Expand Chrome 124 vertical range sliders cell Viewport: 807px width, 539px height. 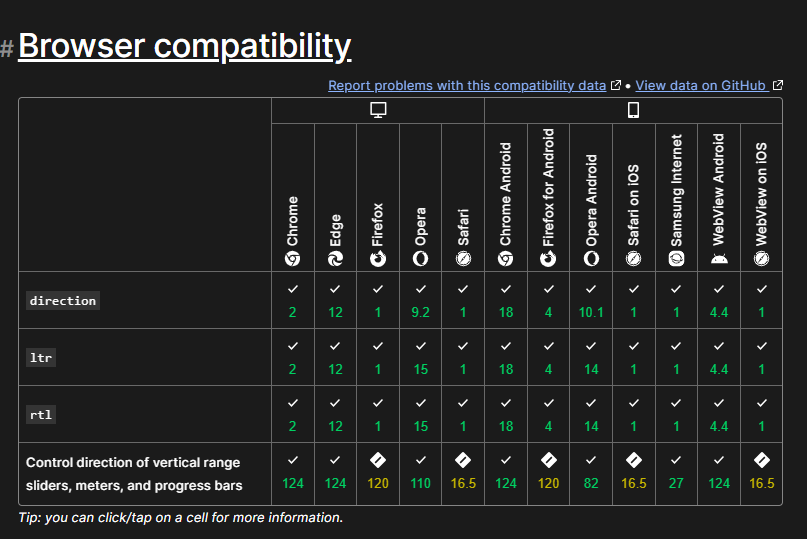click(x=293, y=474)
